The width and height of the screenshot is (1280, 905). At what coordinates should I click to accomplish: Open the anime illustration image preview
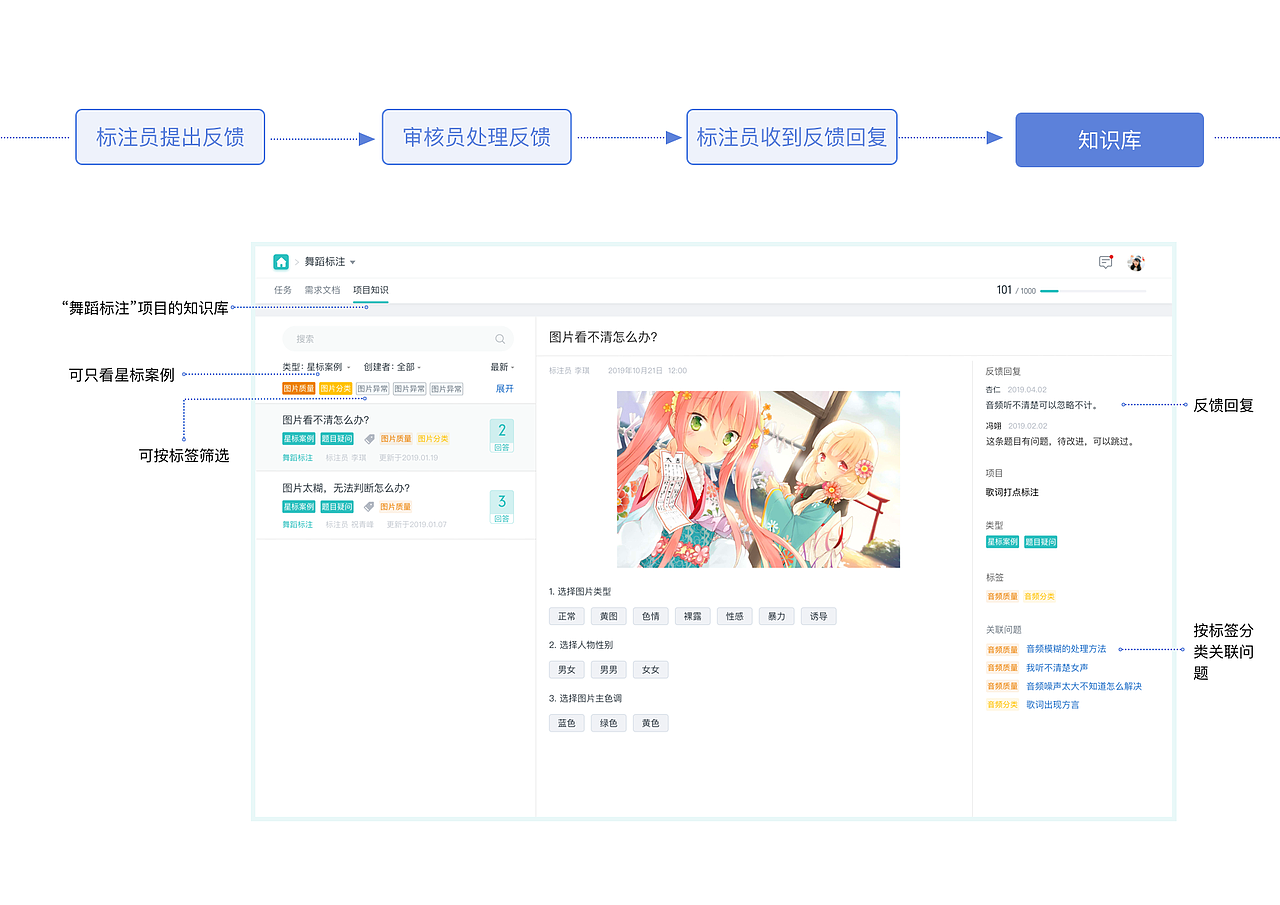click(x=758, y=479)
